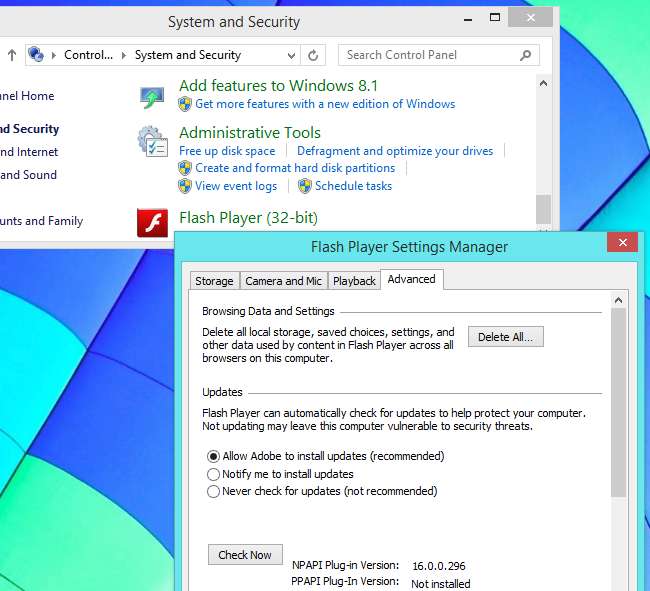Select Allow Adobe to install updates

coord(213,456)
